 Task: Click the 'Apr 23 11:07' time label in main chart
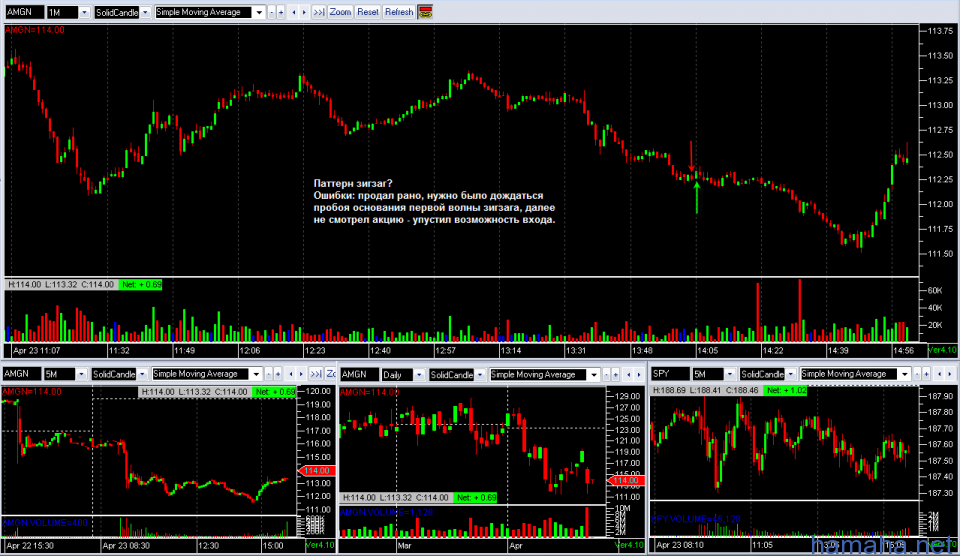point(37,351)
